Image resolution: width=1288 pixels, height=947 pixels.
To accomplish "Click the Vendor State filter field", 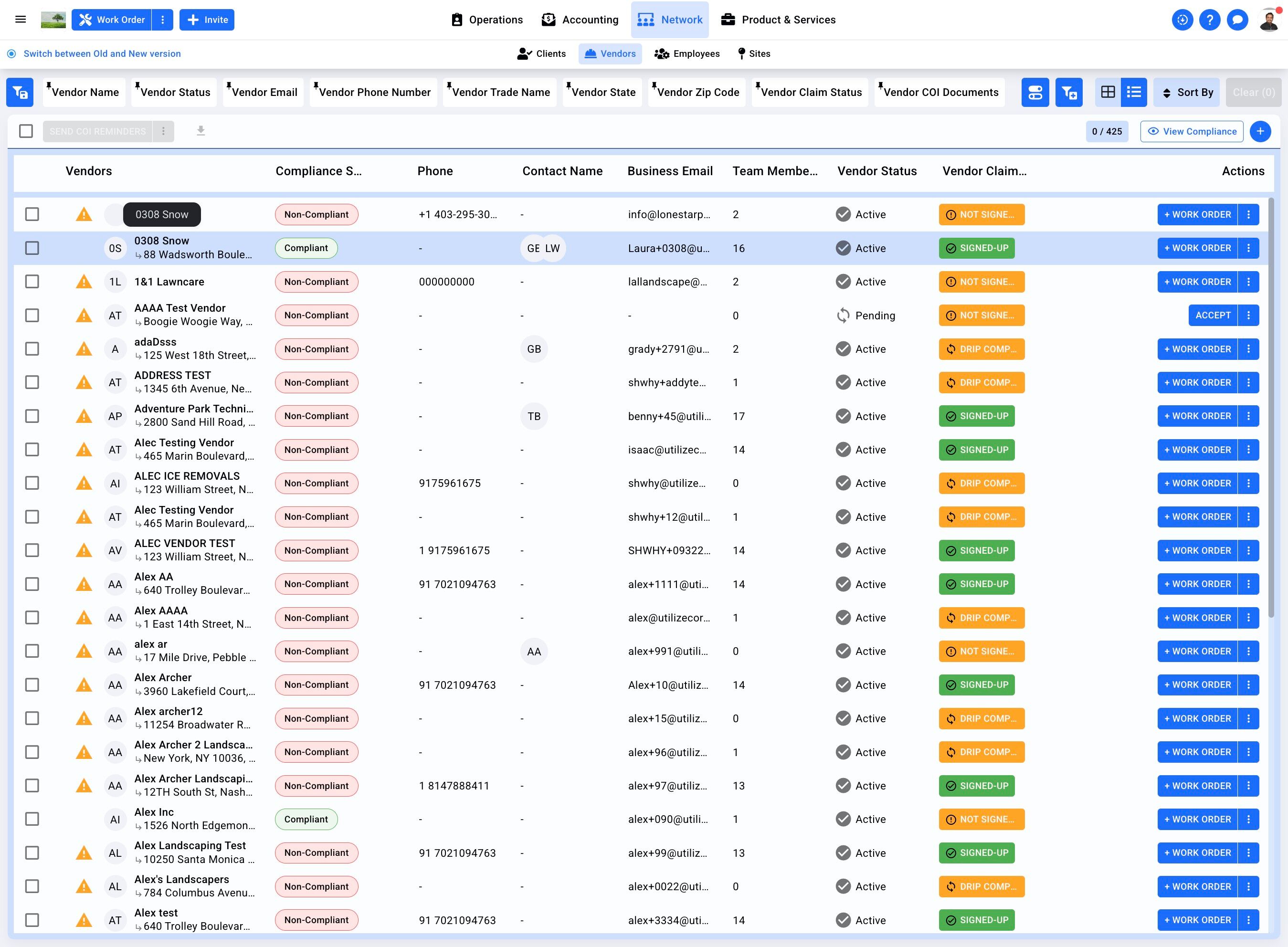I will click(603, 92).
